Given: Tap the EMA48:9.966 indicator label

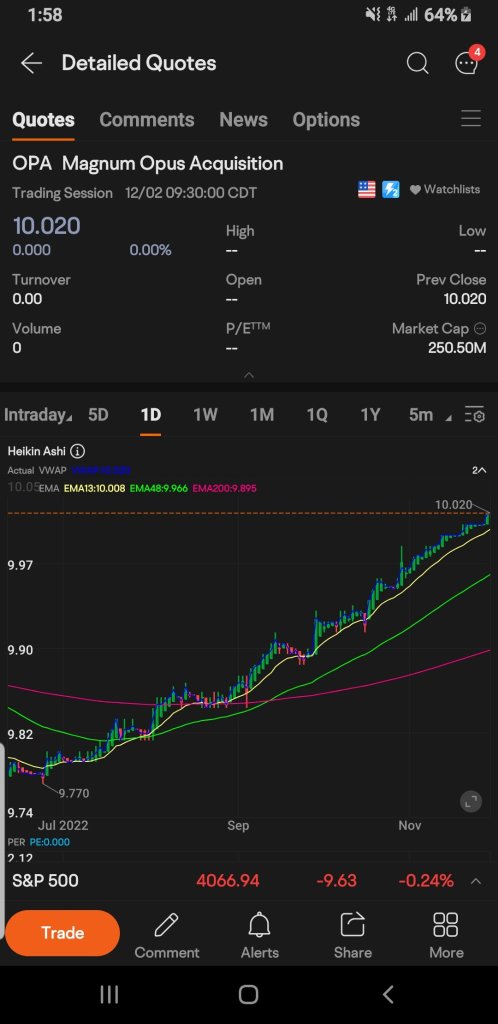Looking at the screenshot, I should coord(159,488).
